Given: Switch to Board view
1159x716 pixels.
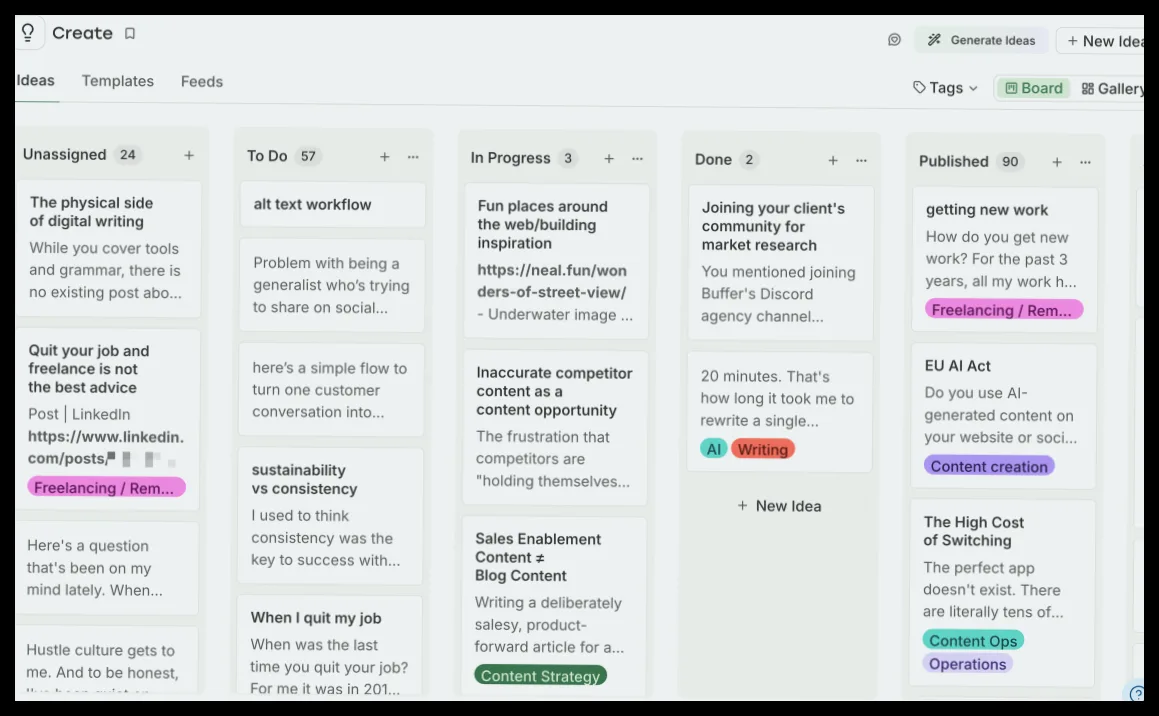Looking at the screenshot, I should tap(1033, 88).
